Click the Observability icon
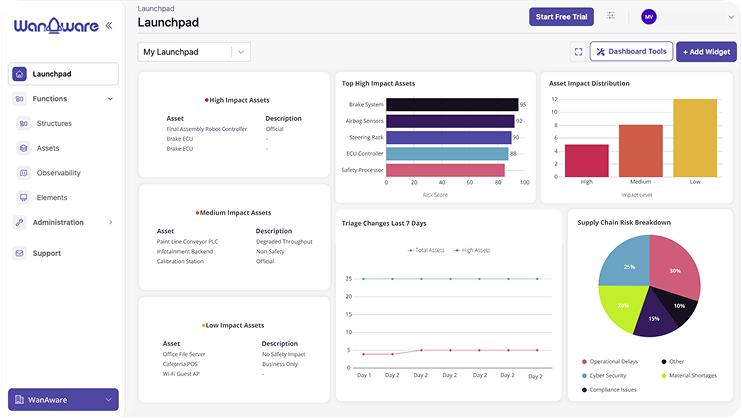Viewport: 742px width, 418px height. point(23,173)
